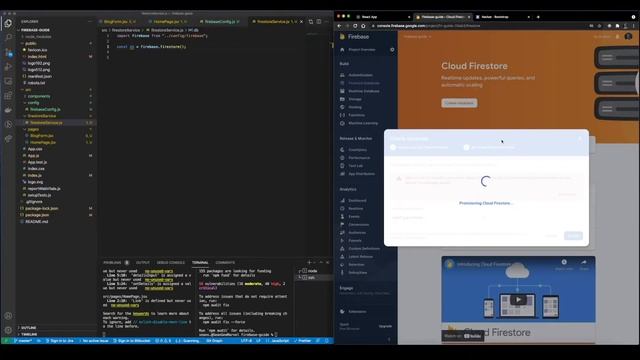
Task: Click the split editor icon in VS Code
Action: click(x=319, y=21)
